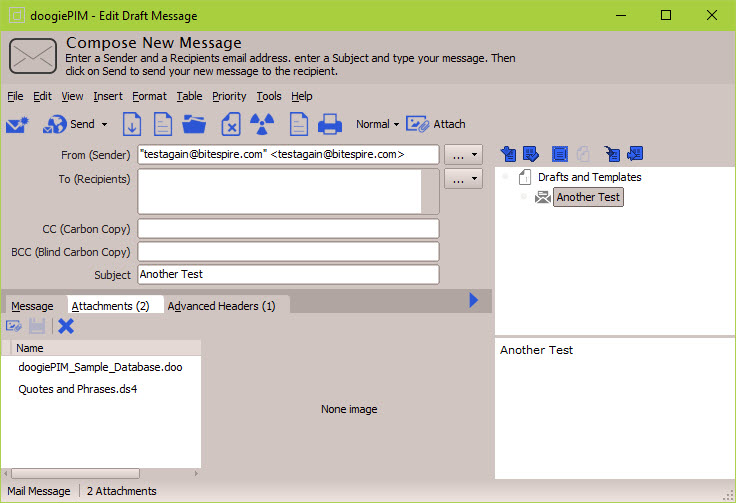Click the envelope icon beside Another Test
Image resolution: width=736 pixels, height=503 pixels.
pyautogui.click(x=543, y=197)
